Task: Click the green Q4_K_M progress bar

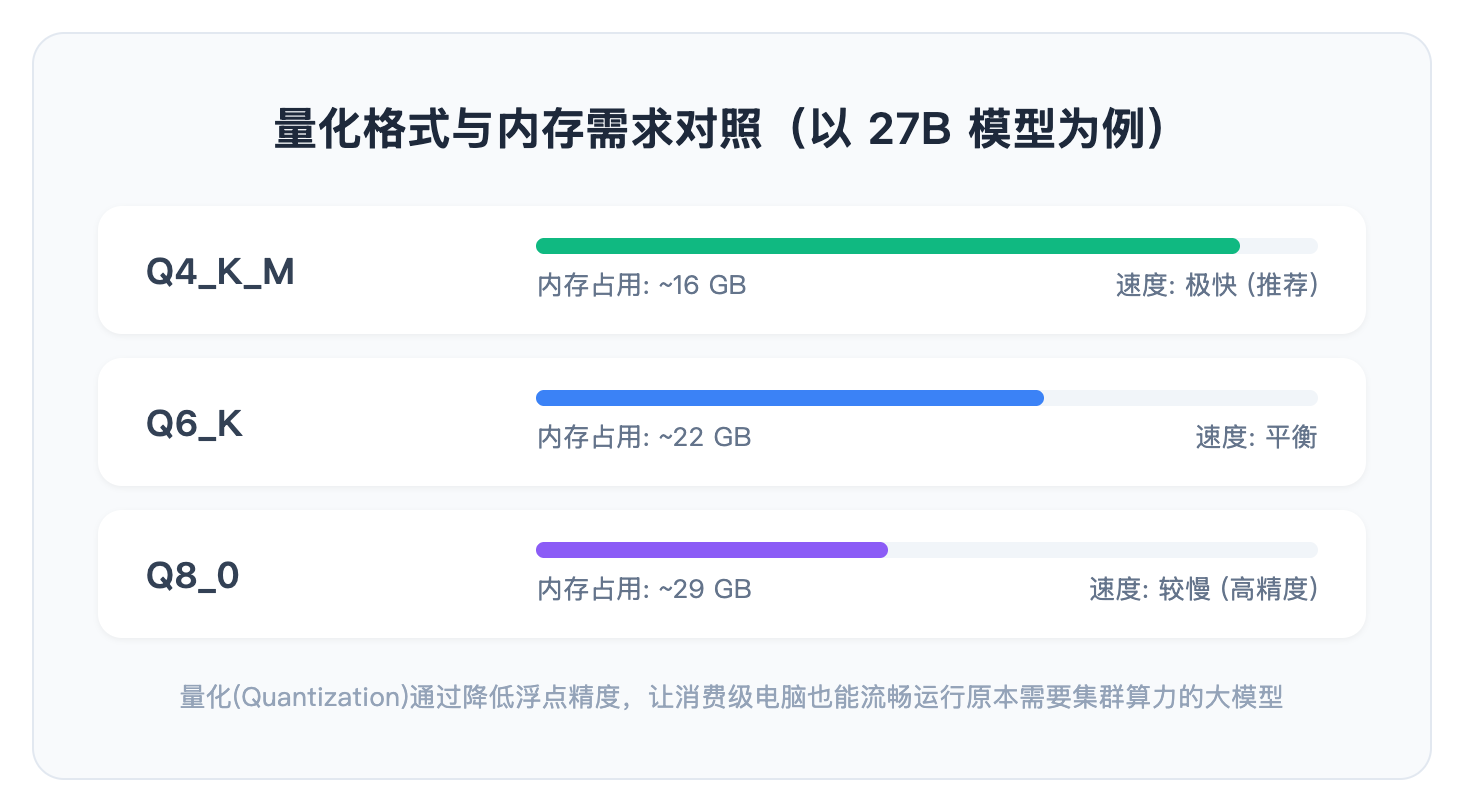Action: click(x=888, y=246)
